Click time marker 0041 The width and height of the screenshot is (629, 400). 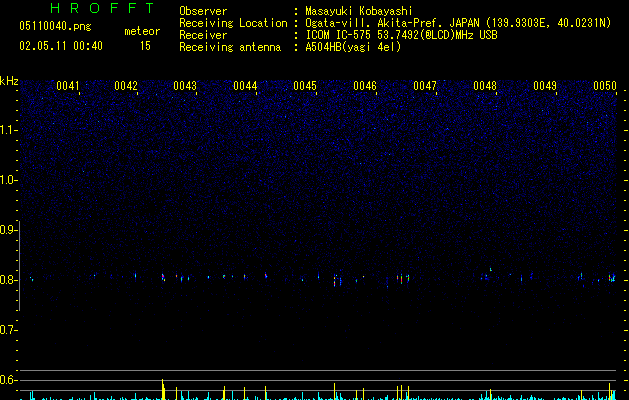click(x=68, y=86)
